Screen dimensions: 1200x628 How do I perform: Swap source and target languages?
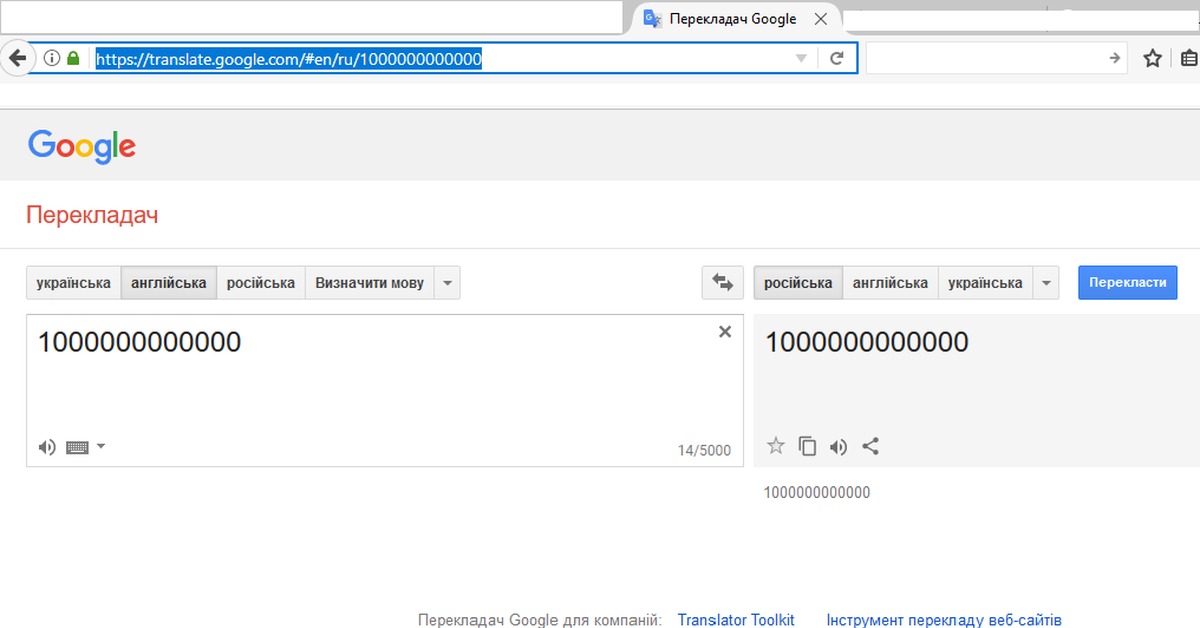(x=722, y=283)
